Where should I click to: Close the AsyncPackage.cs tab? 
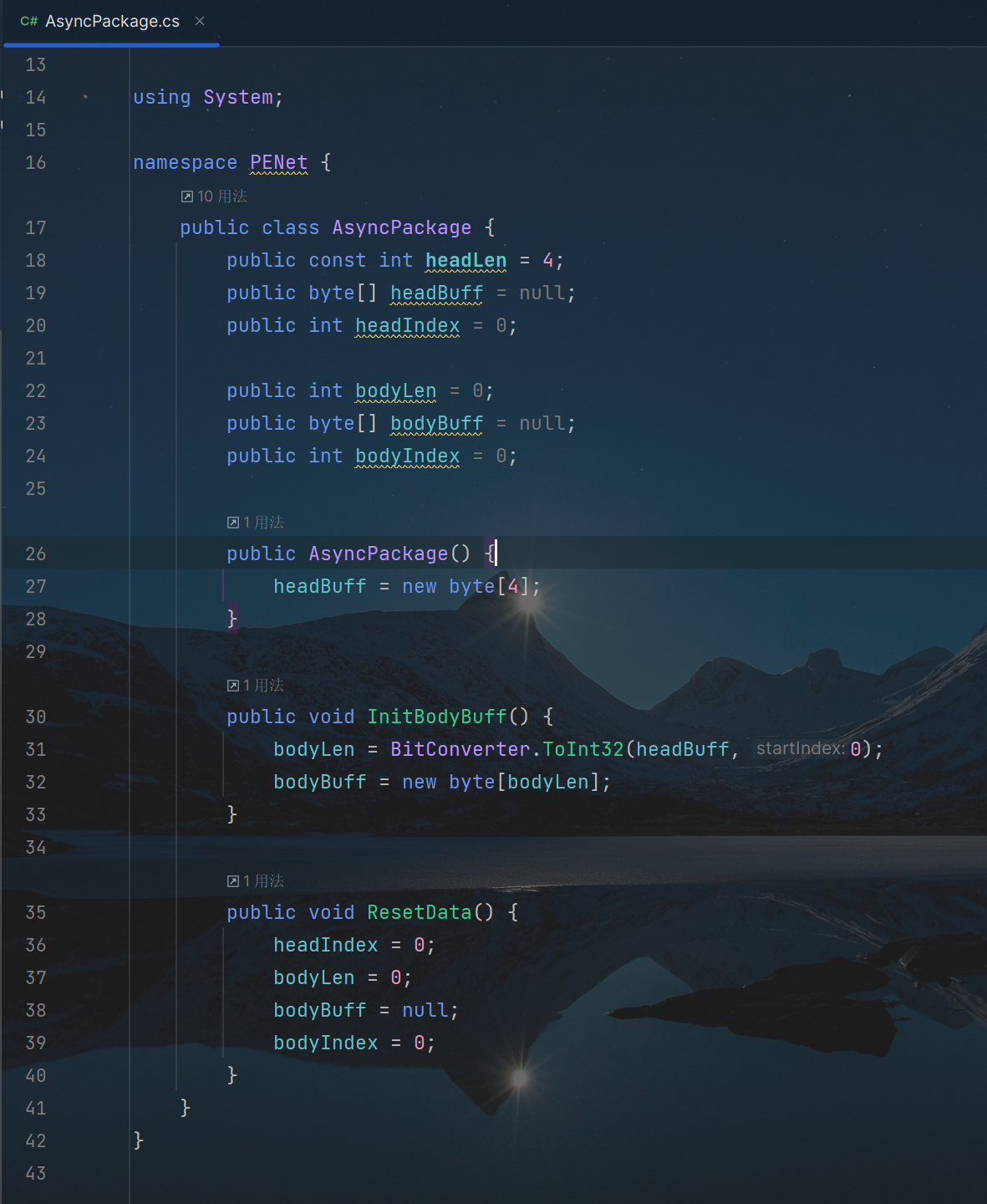(x=200, y=21)
